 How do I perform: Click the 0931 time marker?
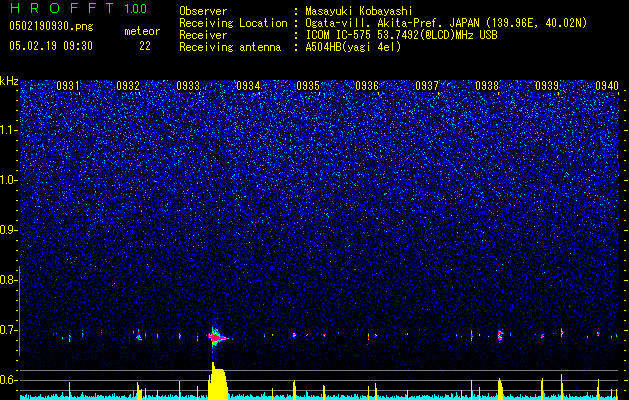click(68, 86)
